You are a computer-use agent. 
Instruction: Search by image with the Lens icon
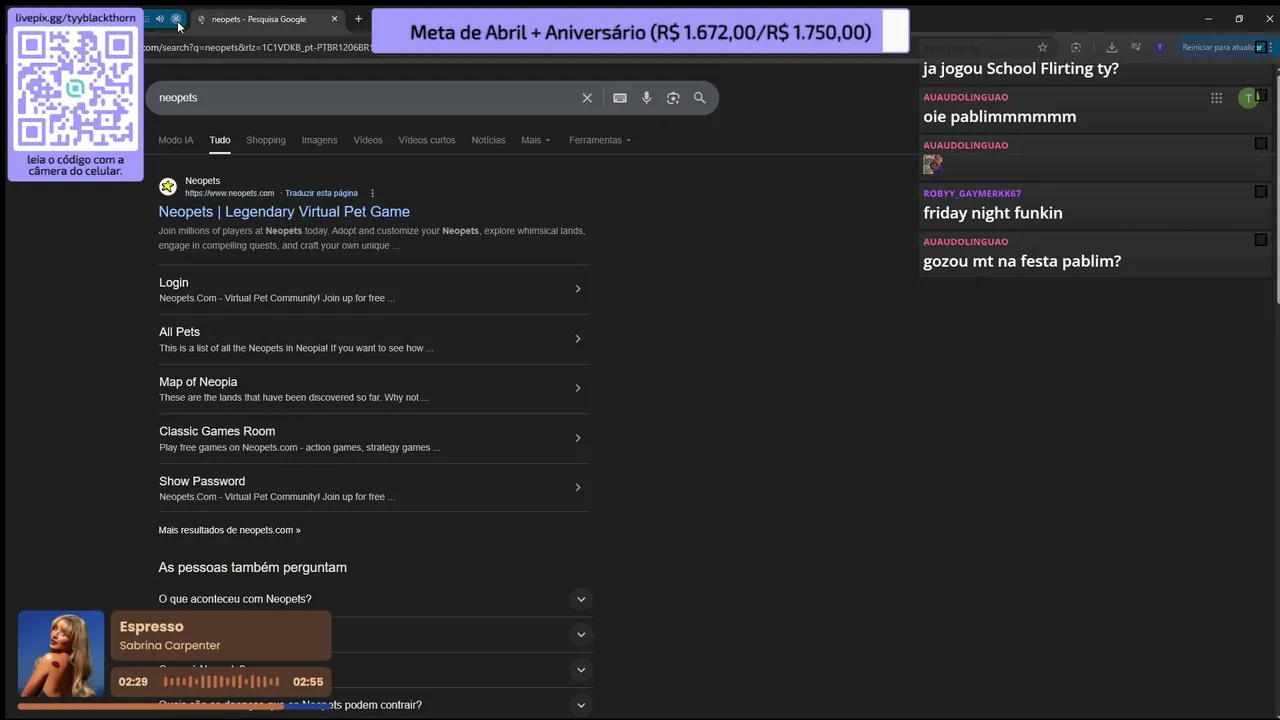pyautogui.click(x=673, y=98)
